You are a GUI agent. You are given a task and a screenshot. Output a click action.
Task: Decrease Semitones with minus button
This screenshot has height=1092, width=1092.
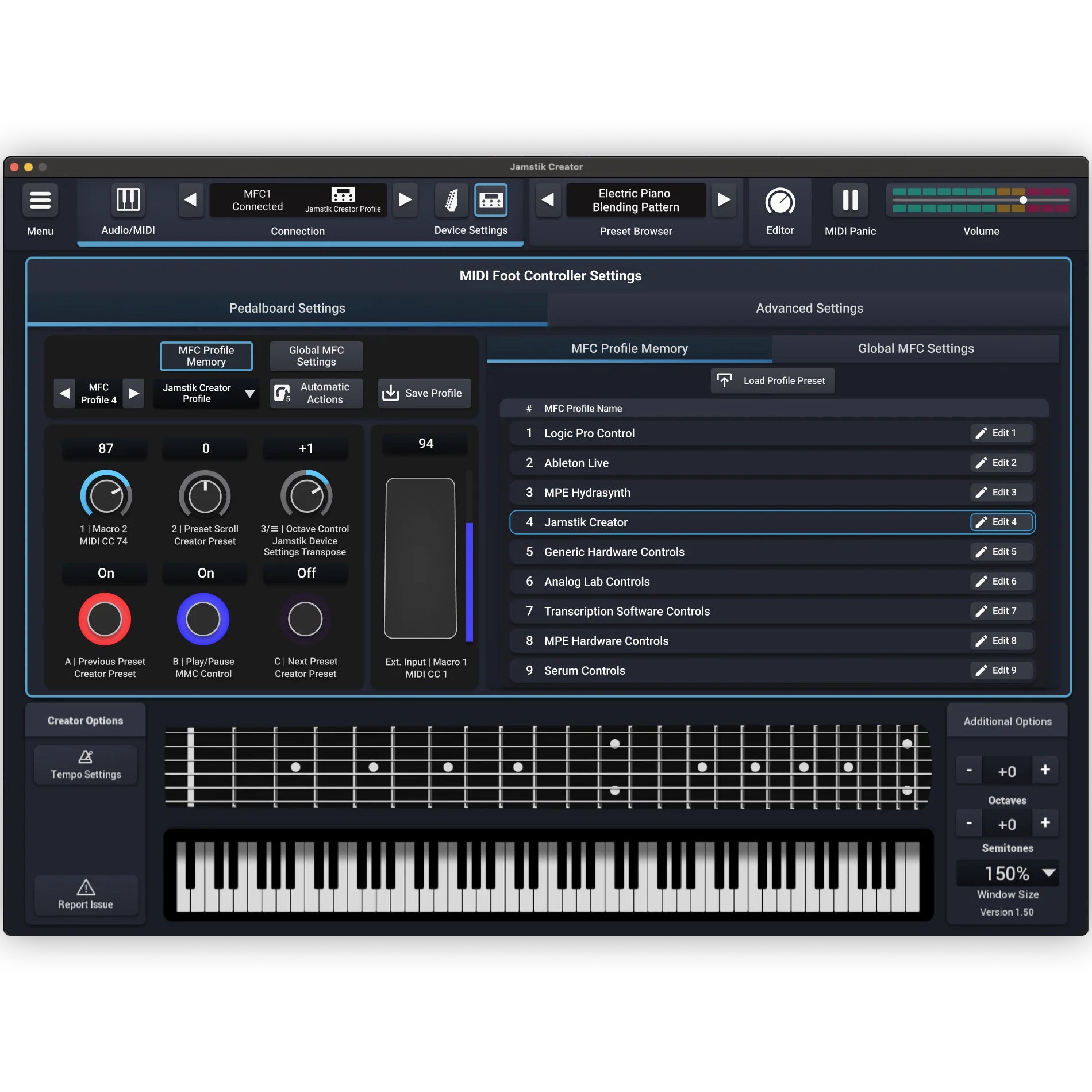[969, 823]
